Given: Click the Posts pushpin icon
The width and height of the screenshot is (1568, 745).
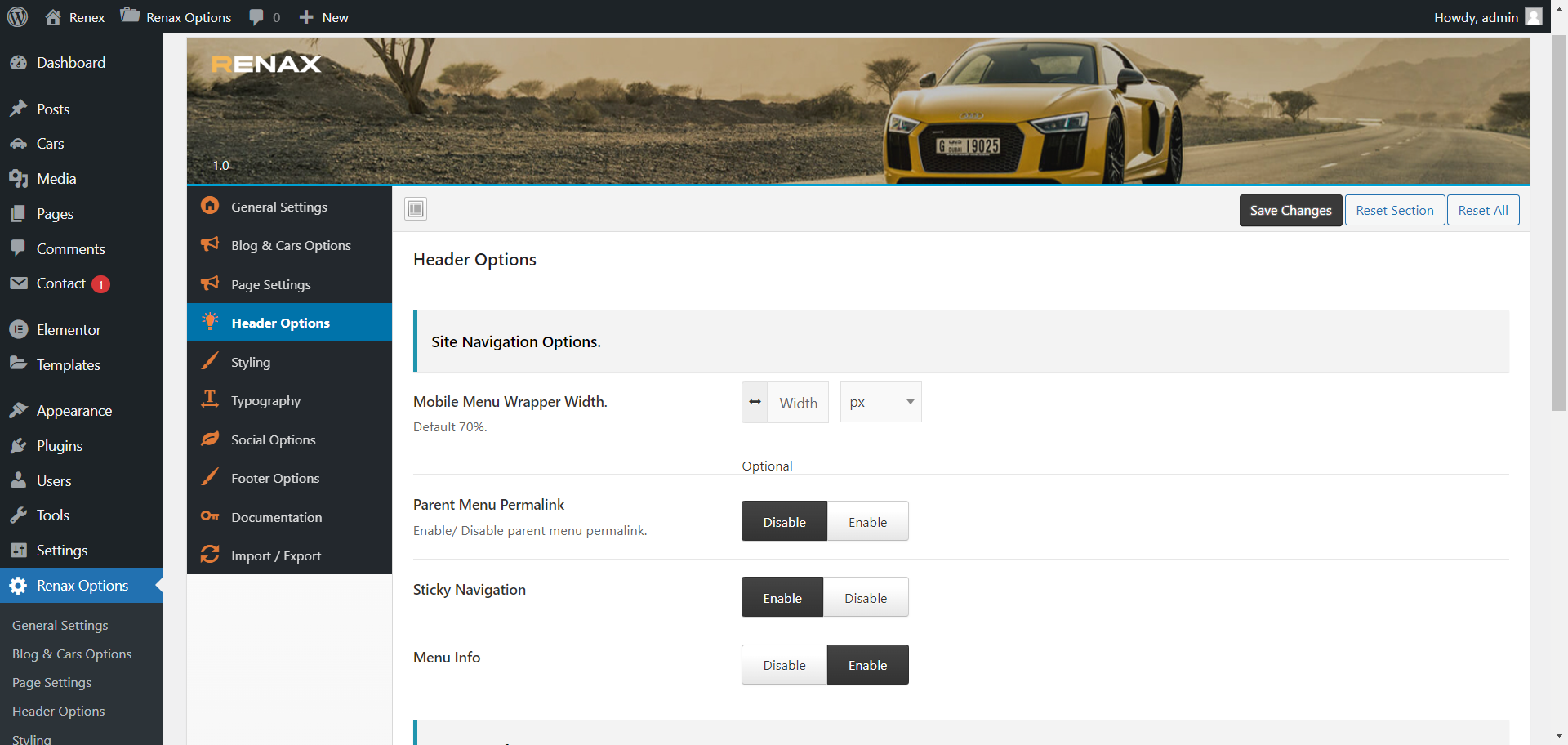Looking at the screenshot, I should click(18, 109).
